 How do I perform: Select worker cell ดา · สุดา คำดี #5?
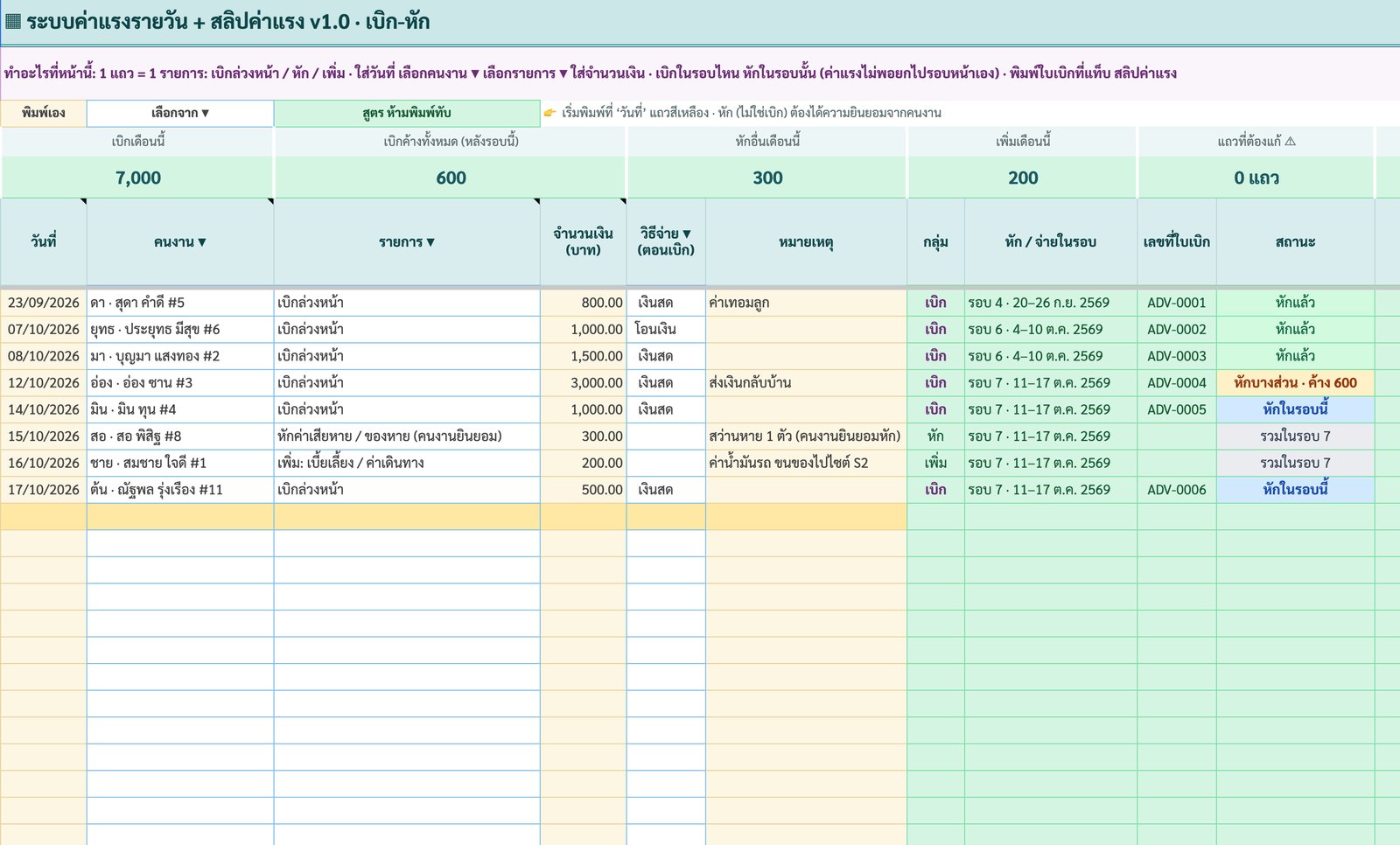180,303
